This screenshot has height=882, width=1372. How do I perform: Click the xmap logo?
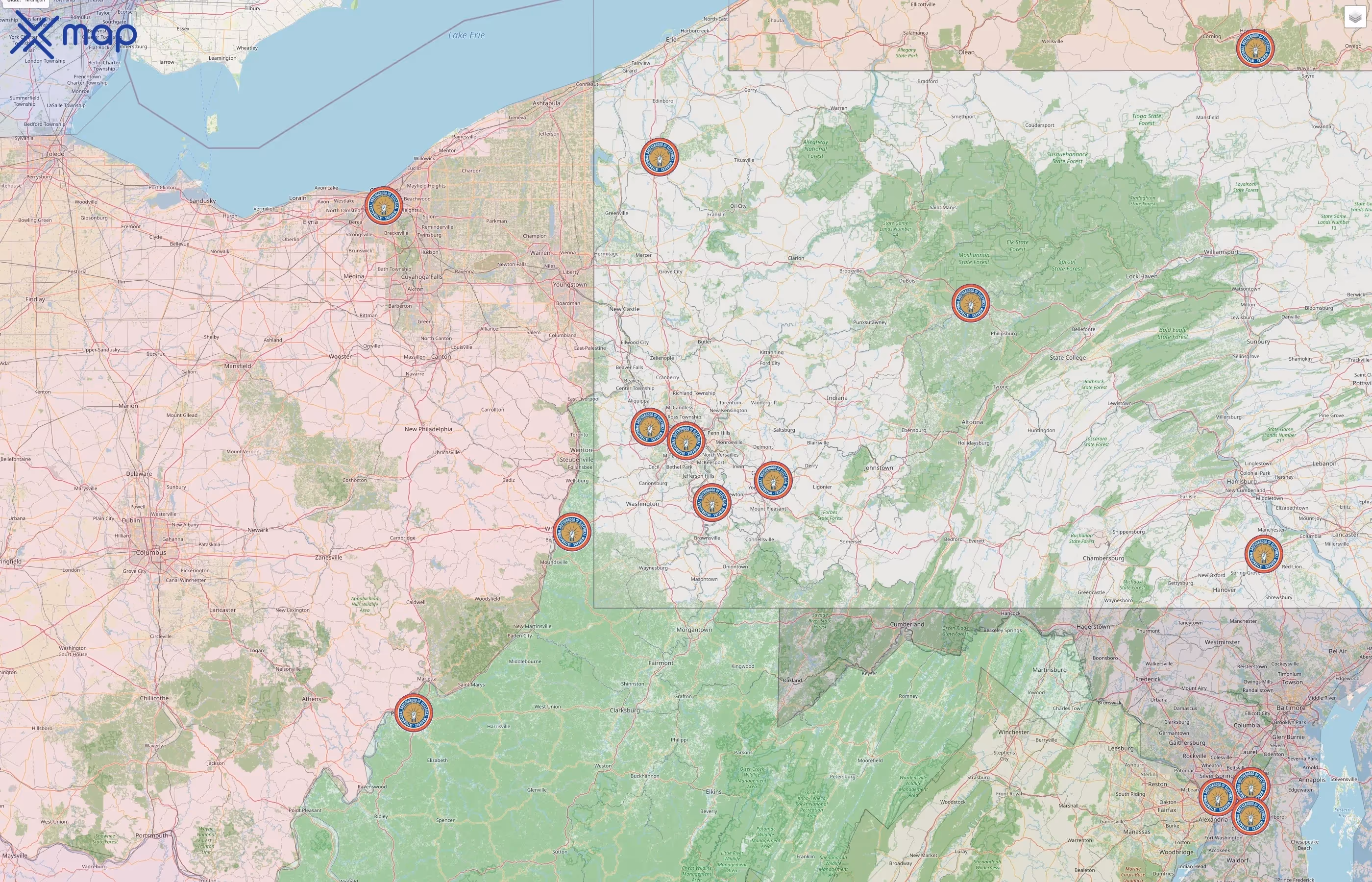73,34
